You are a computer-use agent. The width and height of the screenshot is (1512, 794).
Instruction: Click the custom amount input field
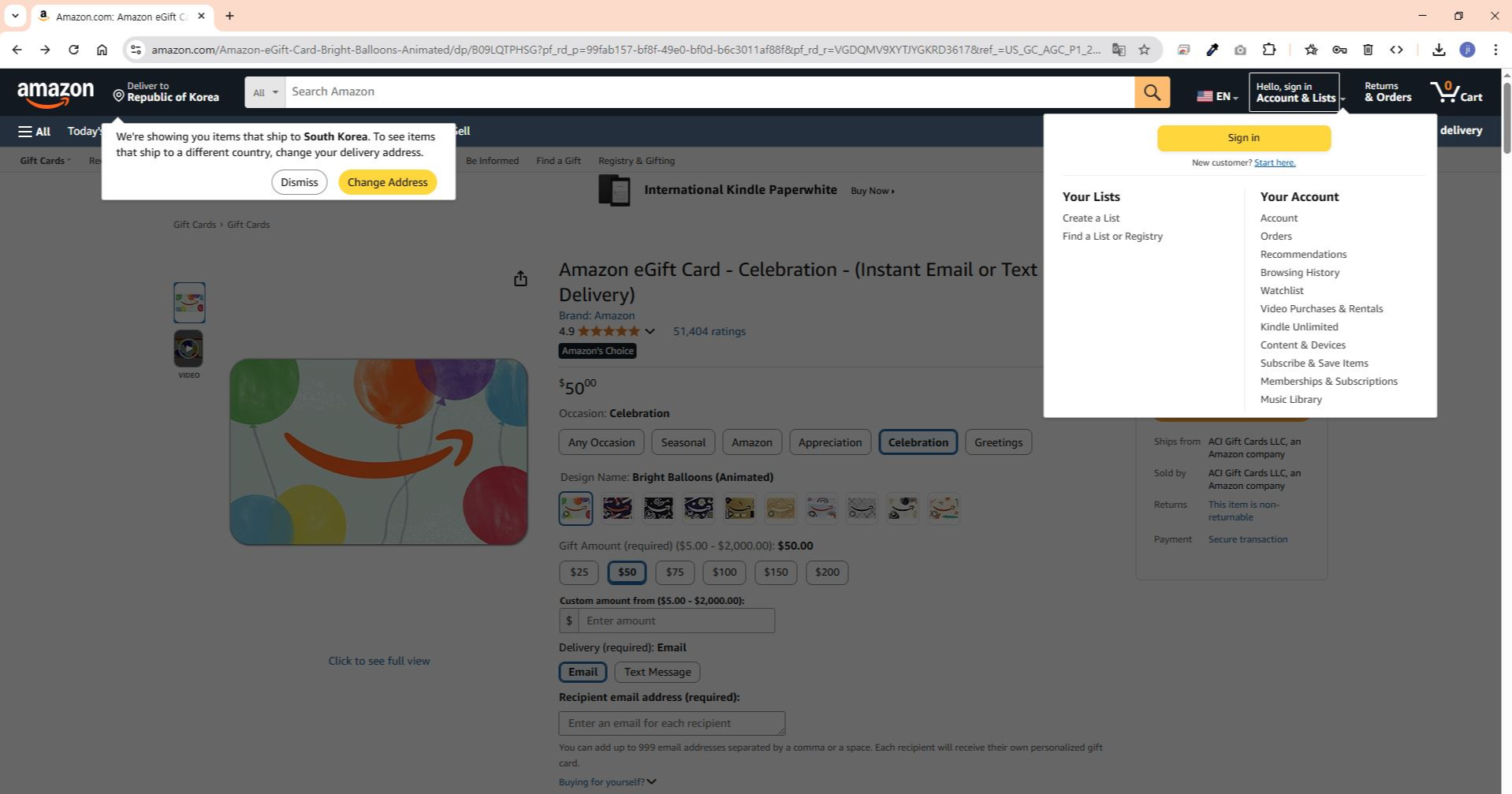(x=676, y=621)
